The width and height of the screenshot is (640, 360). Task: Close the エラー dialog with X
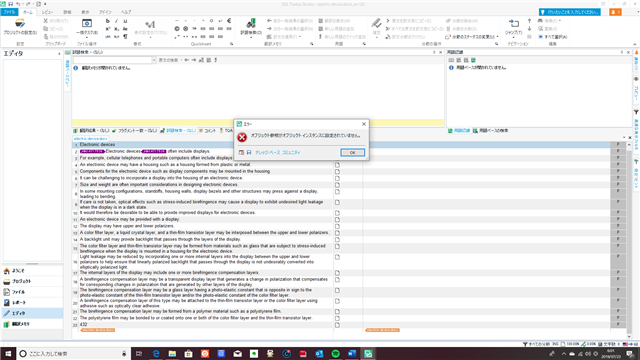pos(364,124)
